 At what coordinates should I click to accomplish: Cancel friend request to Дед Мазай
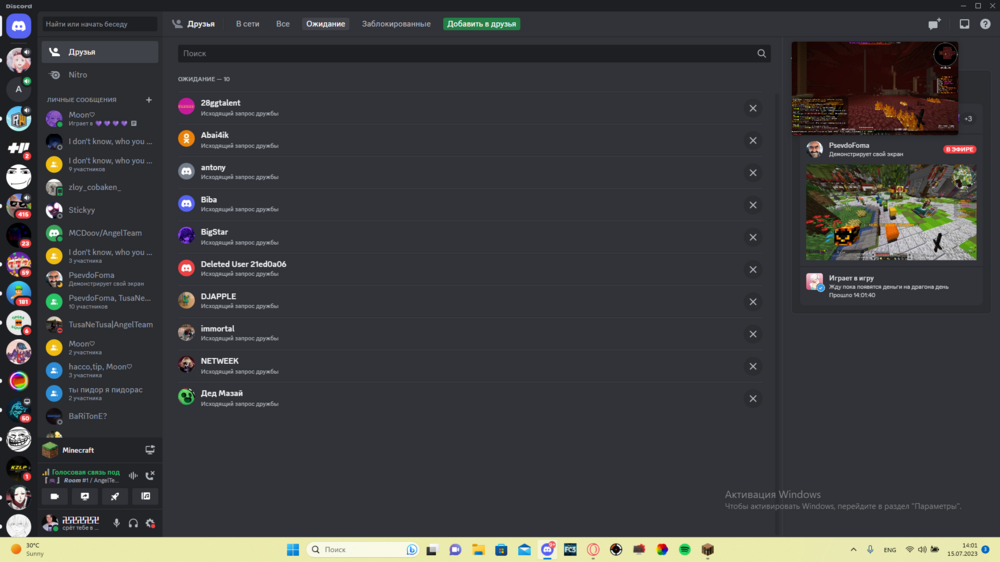[x=753, y=399]
